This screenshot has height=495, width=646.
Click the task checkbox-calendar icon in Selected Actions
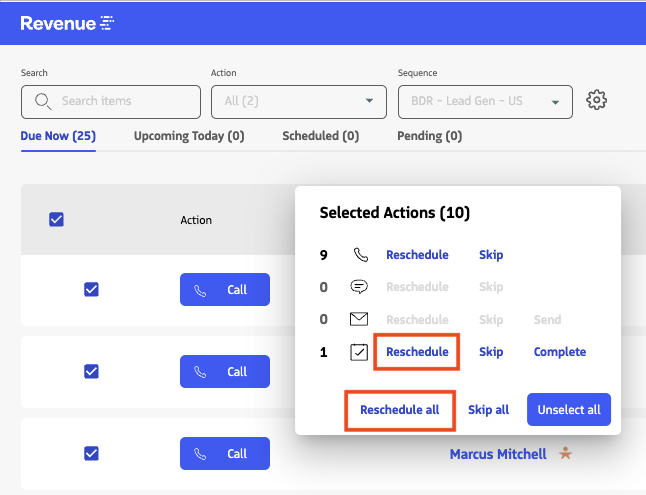click(x=359, y=352)
